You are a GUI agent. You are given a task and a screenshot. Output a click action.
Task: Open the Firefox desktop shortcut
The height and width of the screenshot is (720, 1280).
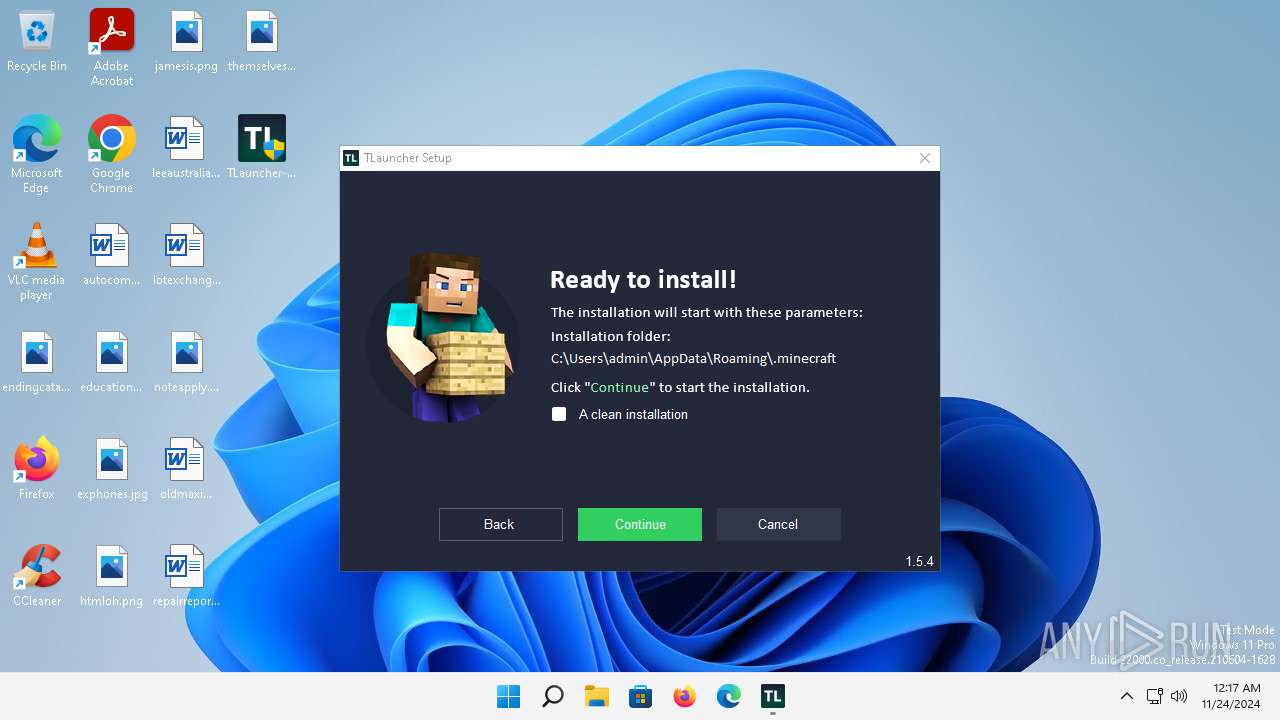click(37, 469)
